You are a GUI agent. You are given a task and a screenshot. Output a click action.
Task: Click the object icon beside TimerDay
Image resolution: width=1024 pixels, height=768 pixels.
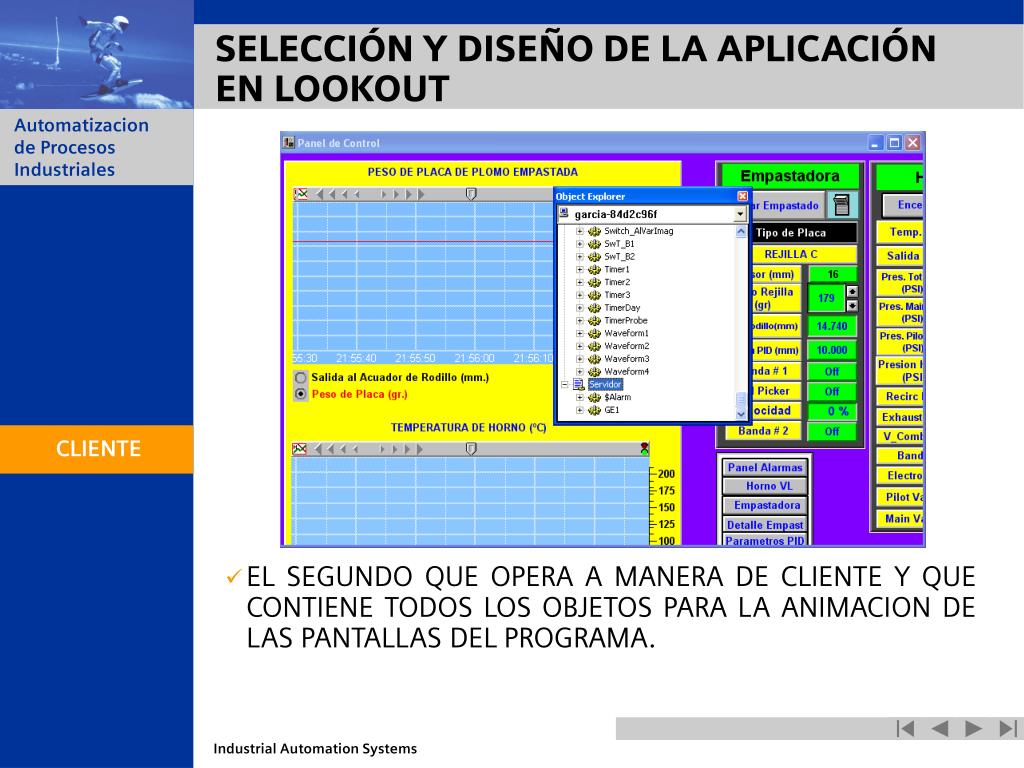pyautogui.click(x=594, y=308)
